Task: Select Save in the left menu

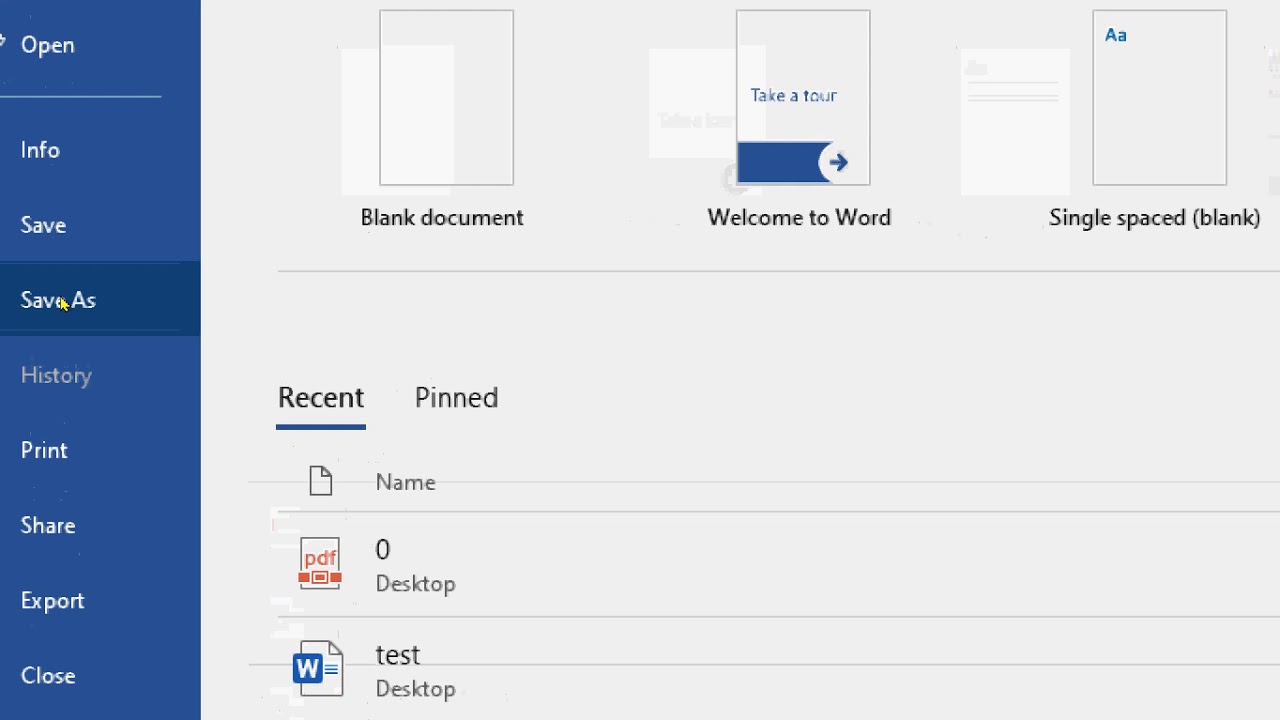Action: point(43,225)
